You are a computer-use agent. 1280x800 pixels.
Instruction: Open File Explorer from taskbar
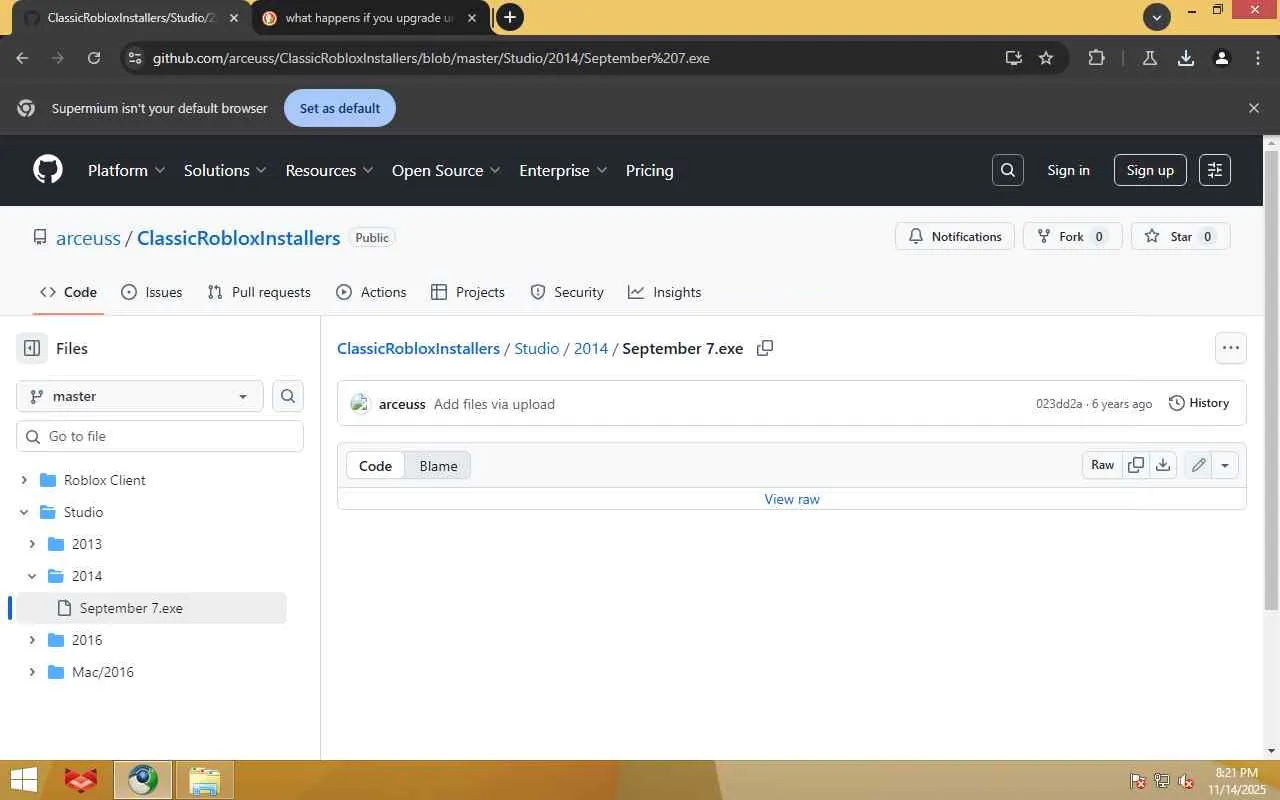204,780
